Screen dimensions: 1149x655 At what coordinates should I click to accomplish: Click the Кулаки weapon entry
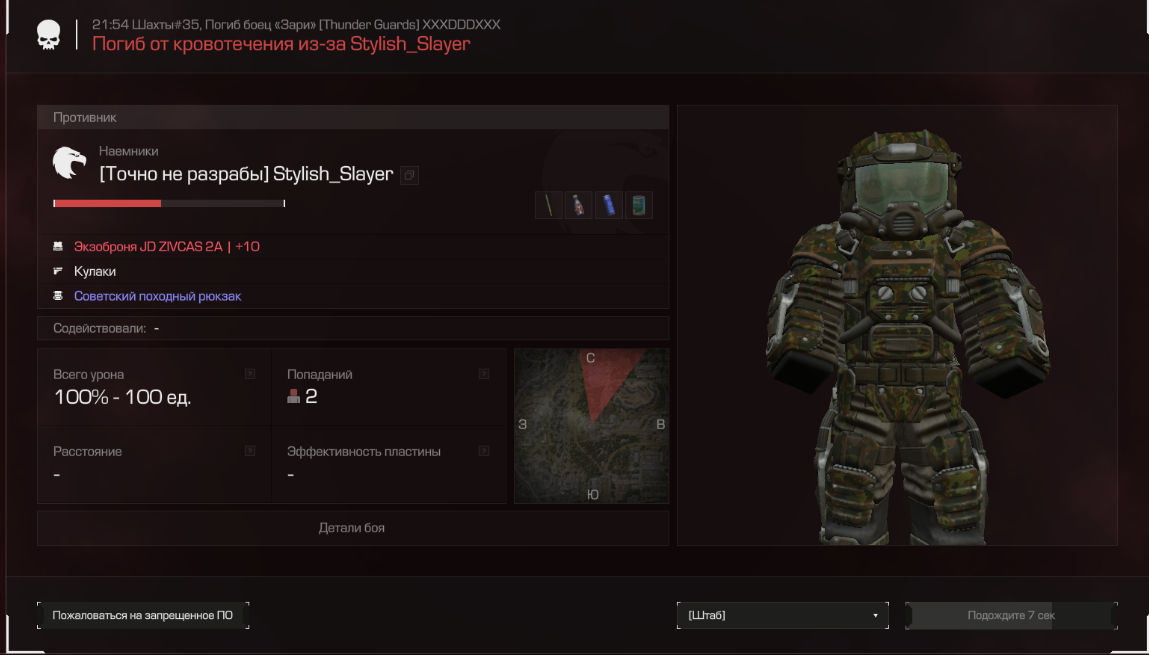click(x=95, y=271)
